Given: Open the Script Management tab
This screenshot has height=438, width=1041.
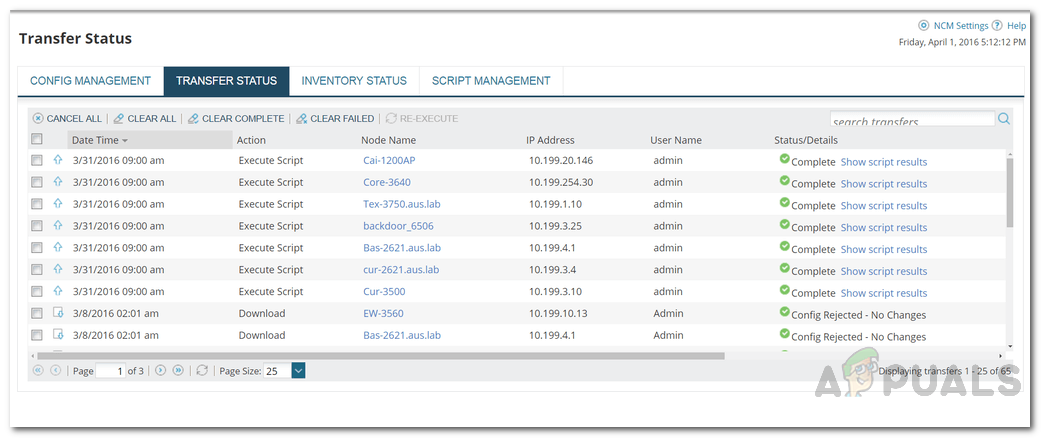Looking at the screenshot, I should (x=491, y=81).
